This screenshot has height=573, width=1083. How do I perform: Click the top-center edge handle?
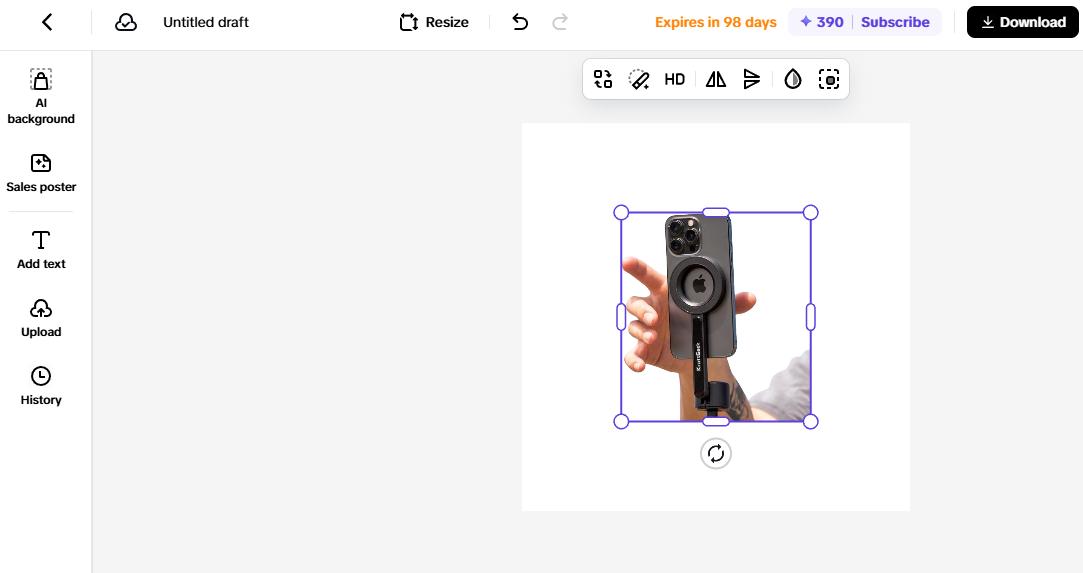coord(716,212)
